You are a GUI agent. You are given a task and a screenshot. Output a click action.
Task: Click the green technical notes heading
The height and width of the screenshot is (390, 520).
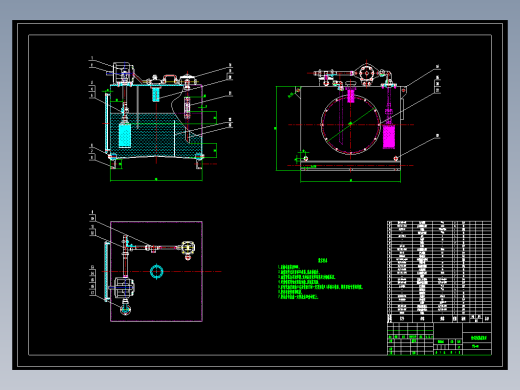(x=322, y=261)
